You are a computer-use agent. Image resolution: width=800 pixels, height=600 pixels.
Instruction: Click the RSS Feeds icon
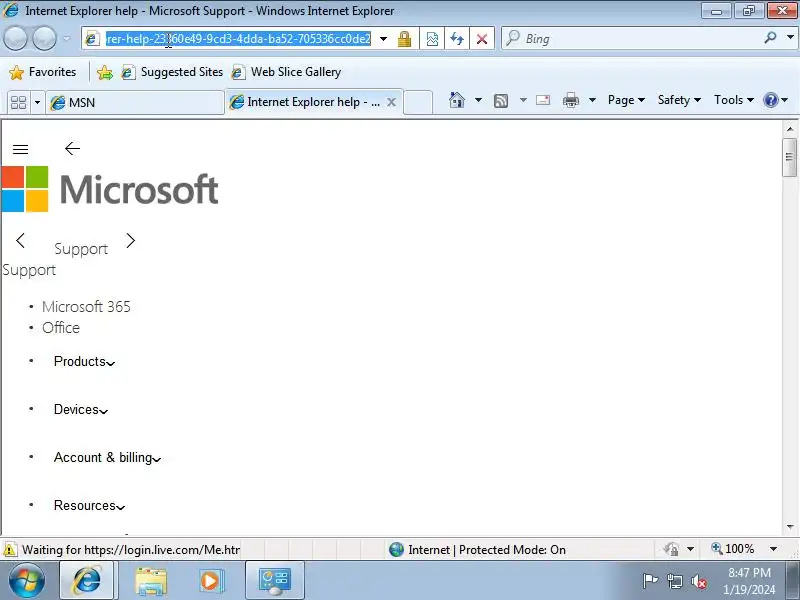[501, 101]
